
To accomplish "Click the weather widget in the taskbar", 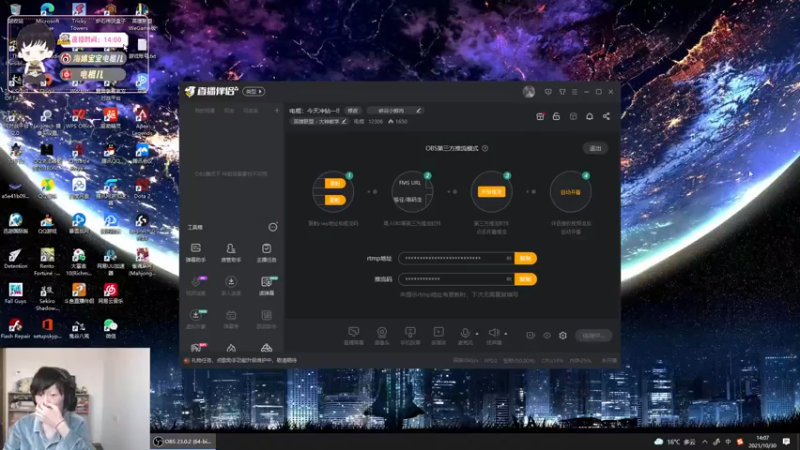I will pyautogui.click(x=675, y=441).
